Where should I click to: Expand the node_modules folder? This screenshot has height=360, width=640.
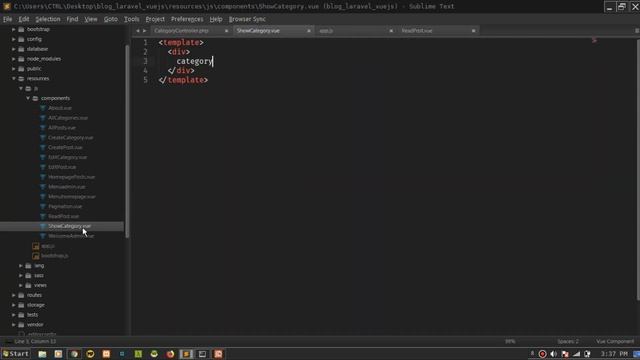click(14, 59)
